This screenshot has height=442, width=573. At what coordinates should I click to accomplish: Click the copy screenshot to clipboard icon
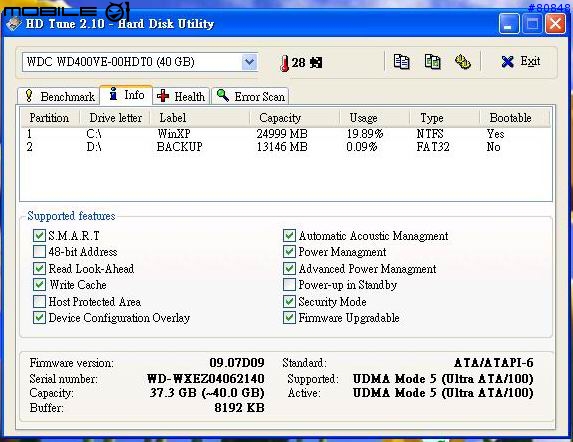pyautogui.click(x=432, y=62)
